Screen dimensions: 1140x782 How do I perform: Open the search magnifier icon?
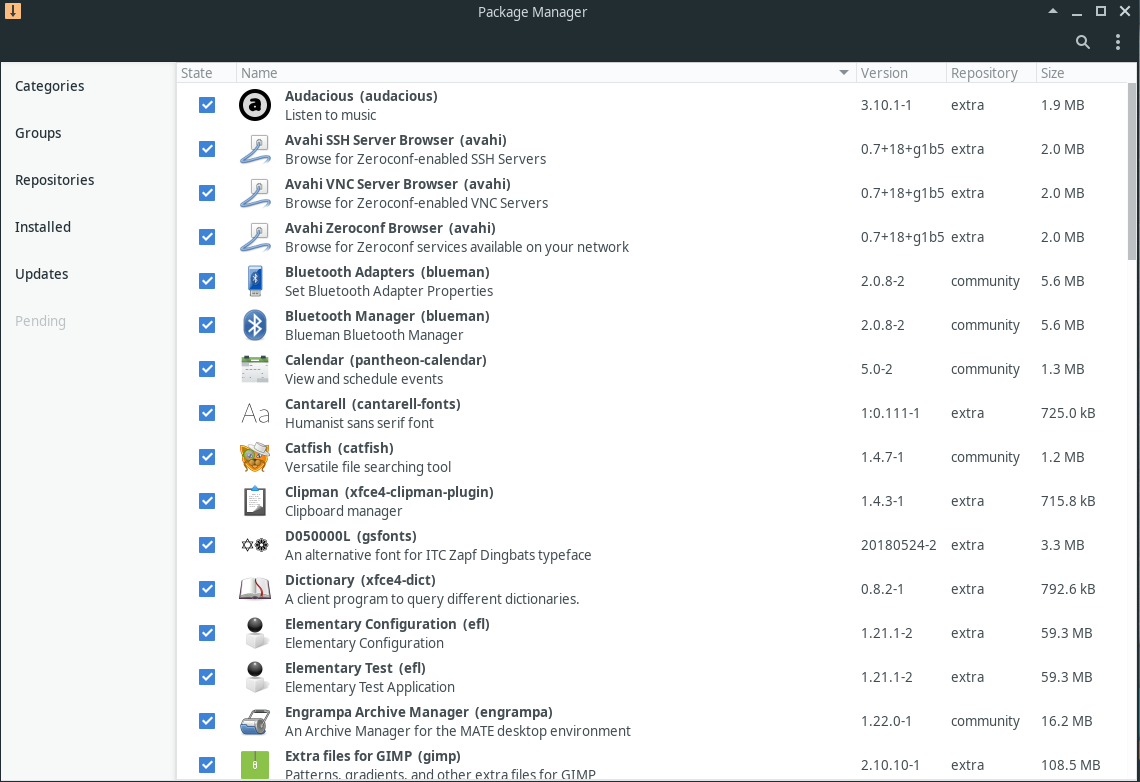pos(1083,42)
